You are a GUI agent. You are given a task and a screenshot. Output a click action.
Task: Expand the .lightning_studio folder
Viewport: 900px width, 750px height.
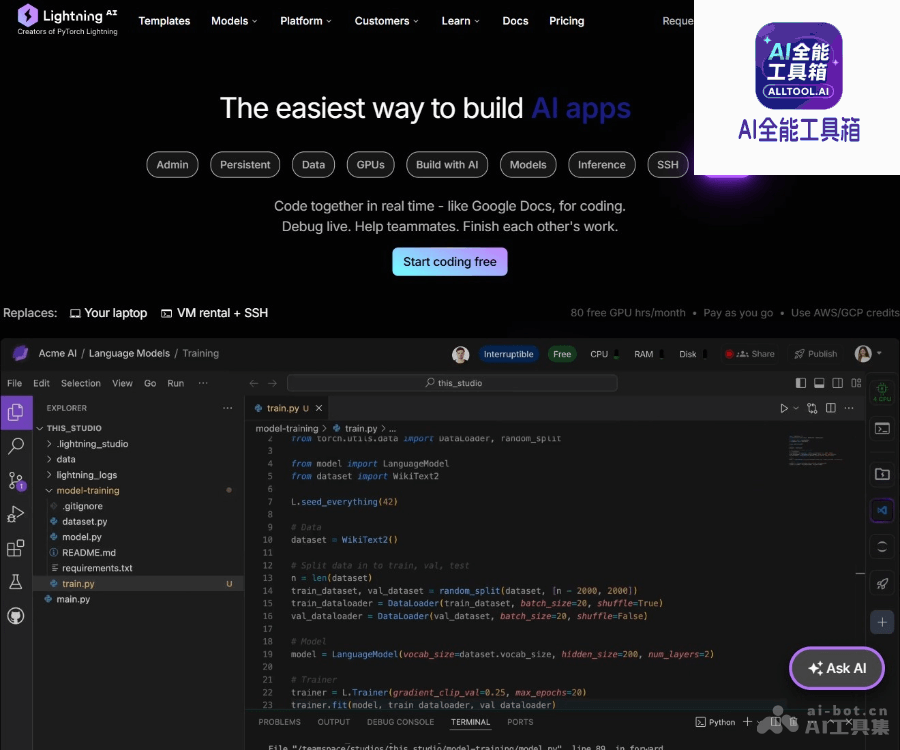[87, 444]
